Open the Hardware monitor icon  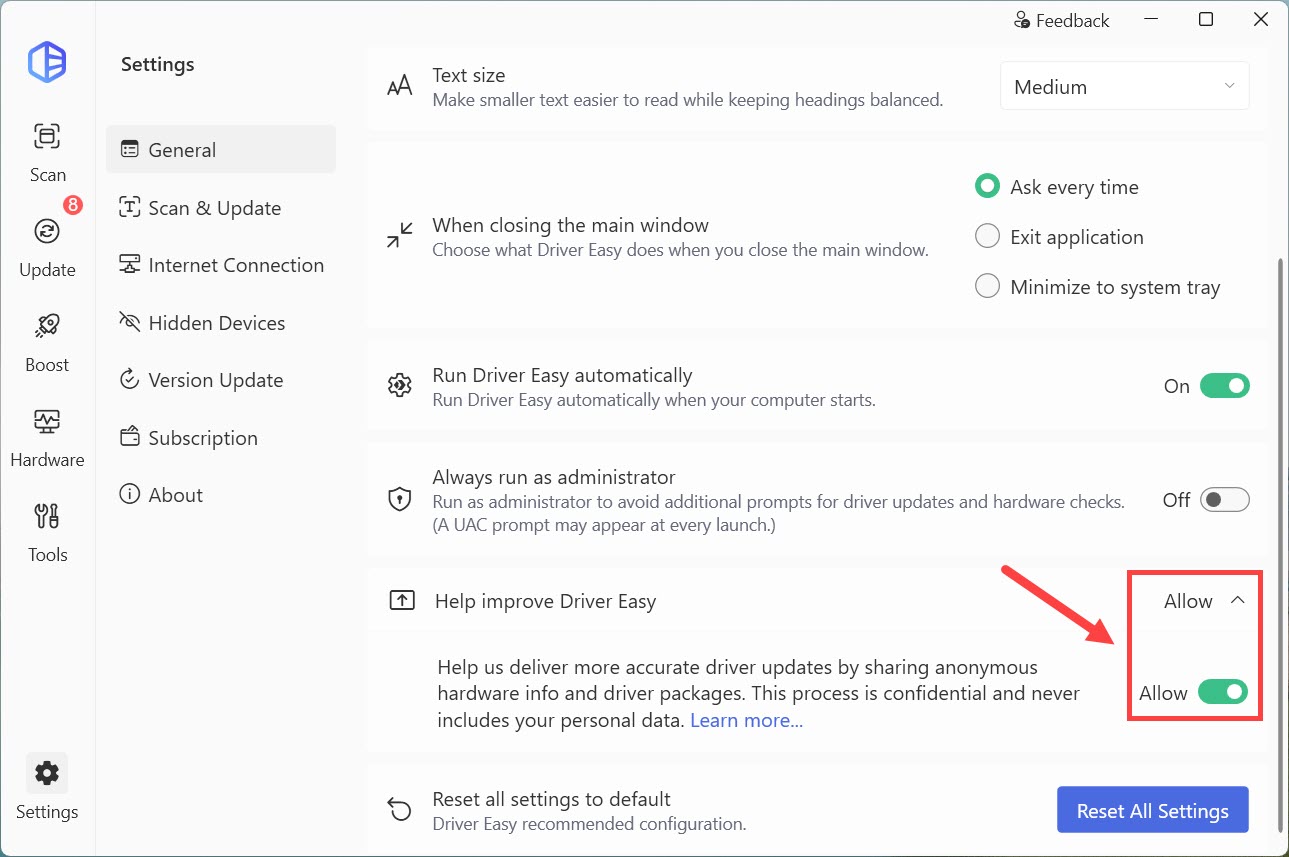[47, 421]
